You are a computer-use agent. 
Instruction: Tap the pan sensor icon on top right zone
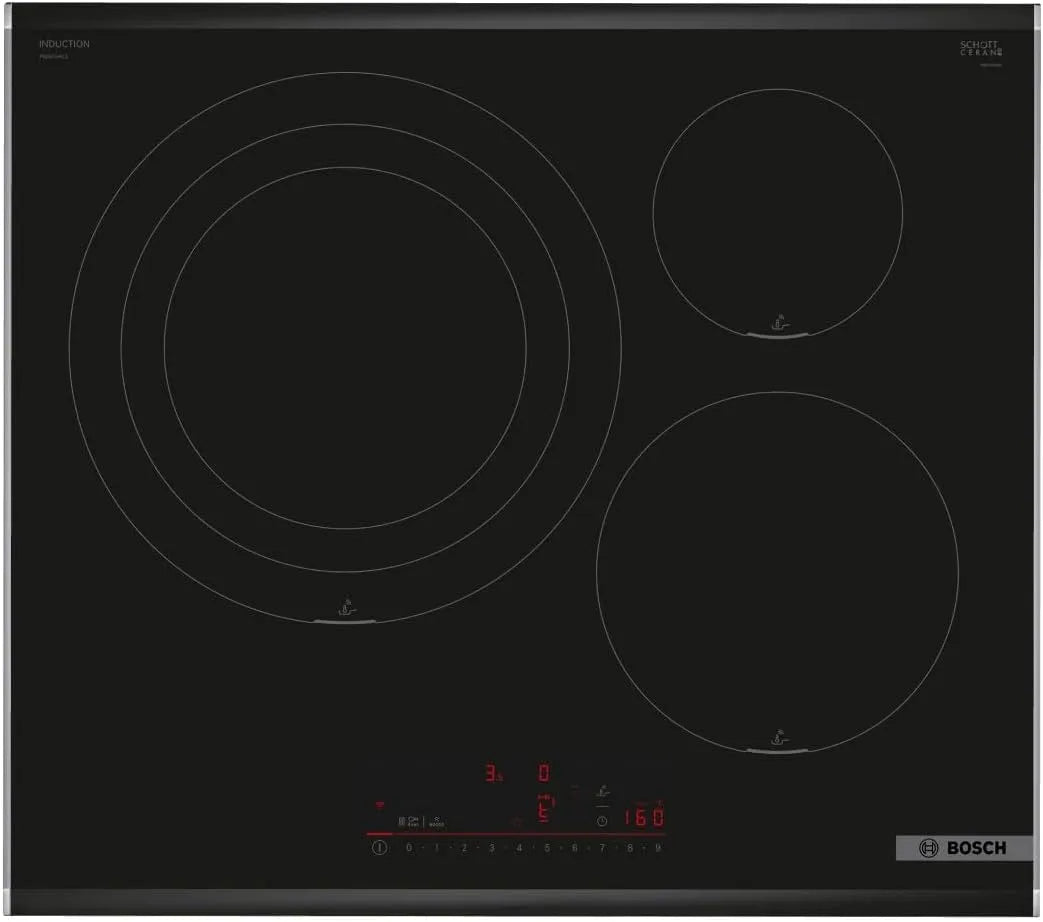pyautogui.click(x=779, y=323)
